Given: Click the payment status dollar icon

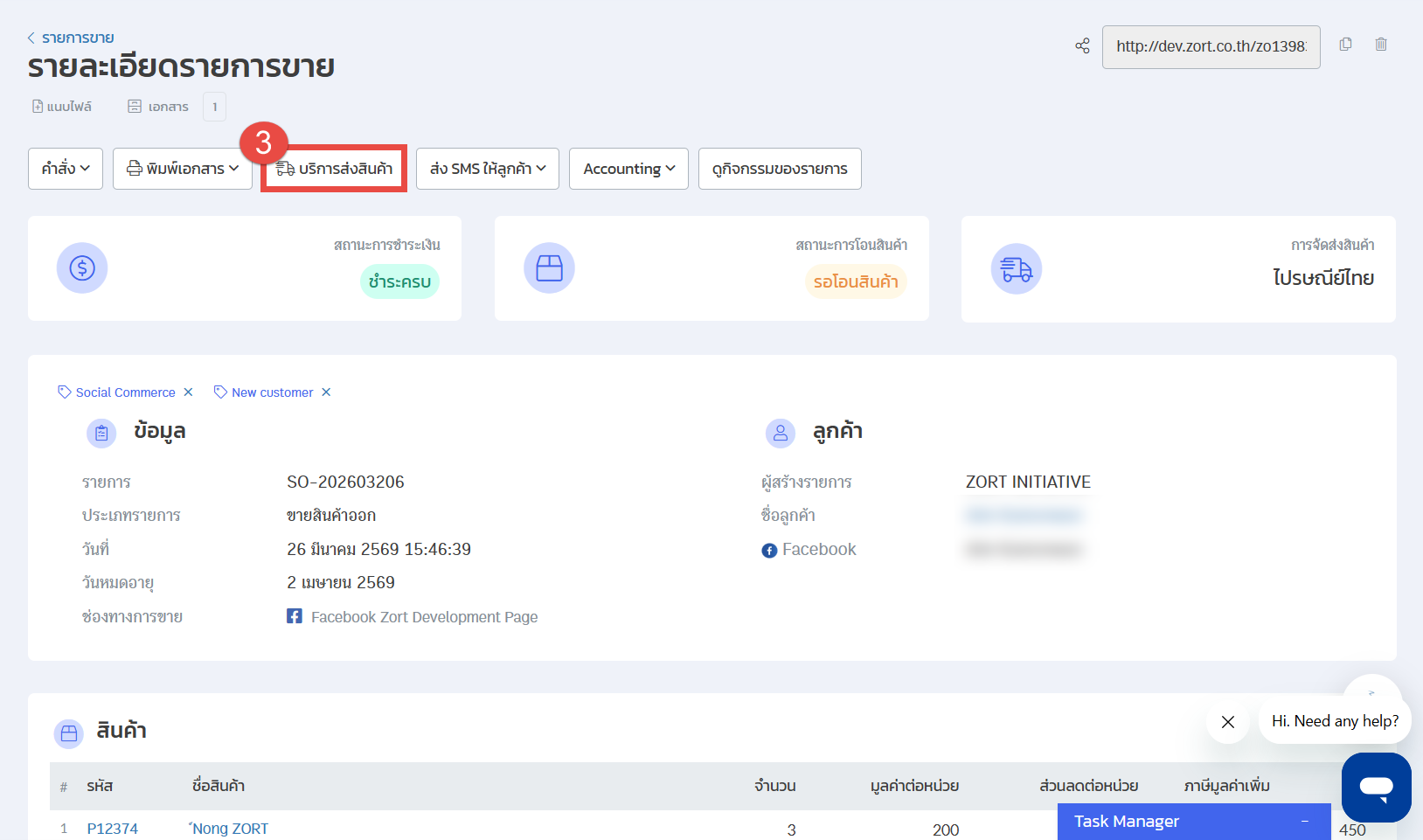Looking at the screenshot, I should click(82, 267).
